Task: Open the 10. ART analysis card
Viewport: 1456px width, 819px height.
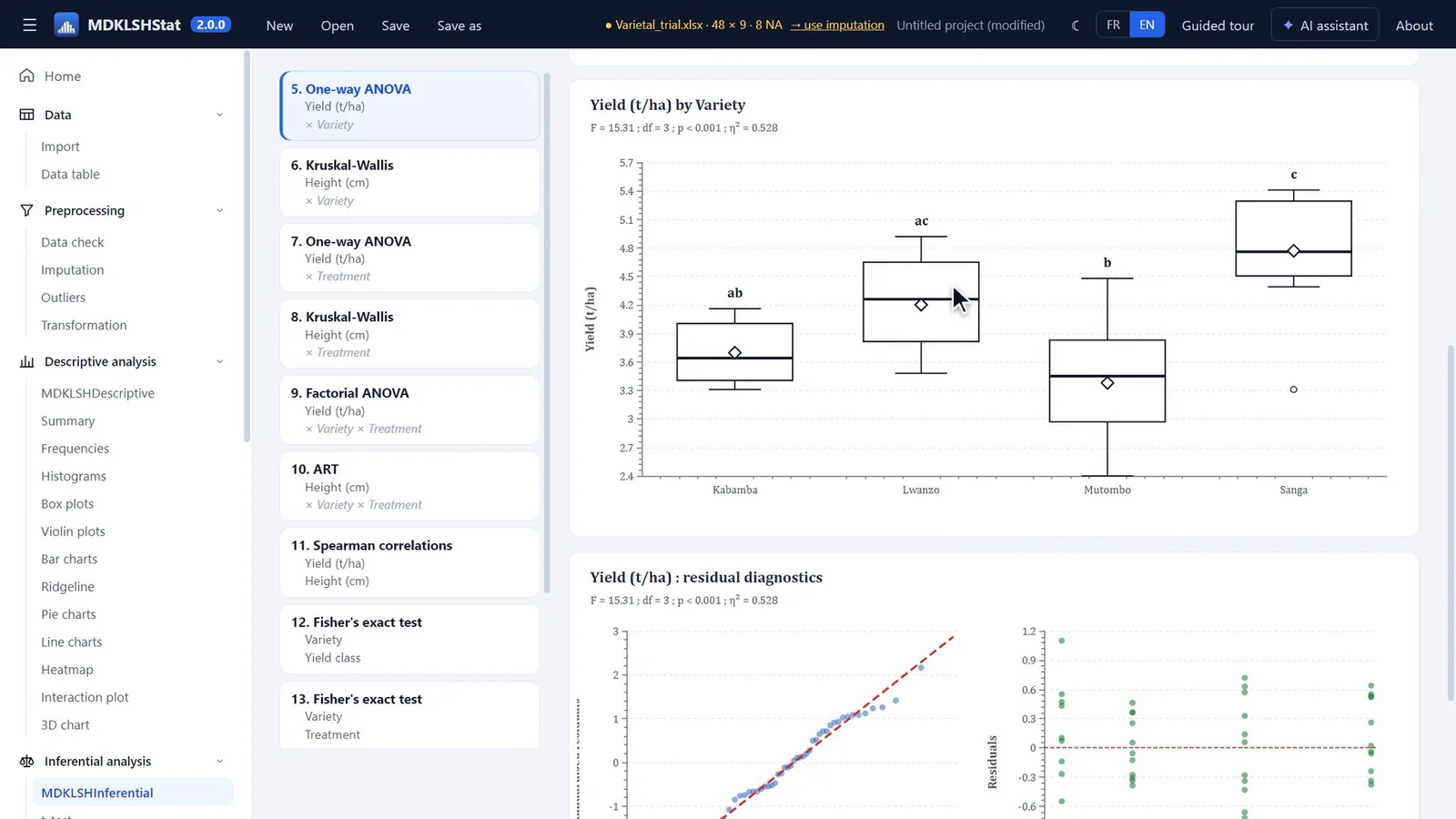Action: click(409, 487)
